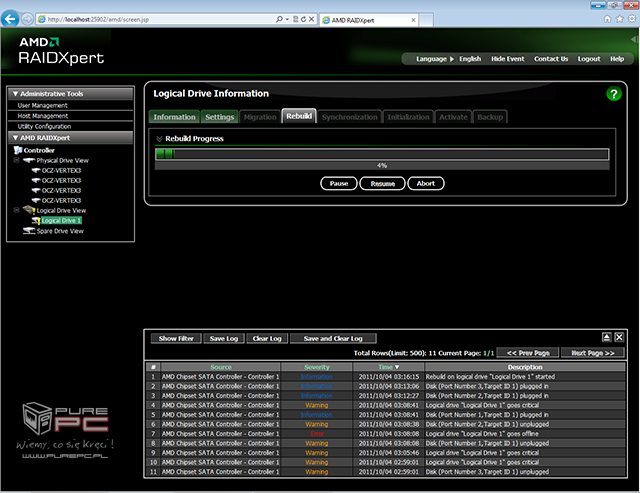Screen dimensions: 640x493
Task: Open the Help link in the header
Action: click(x=617, y=59)
